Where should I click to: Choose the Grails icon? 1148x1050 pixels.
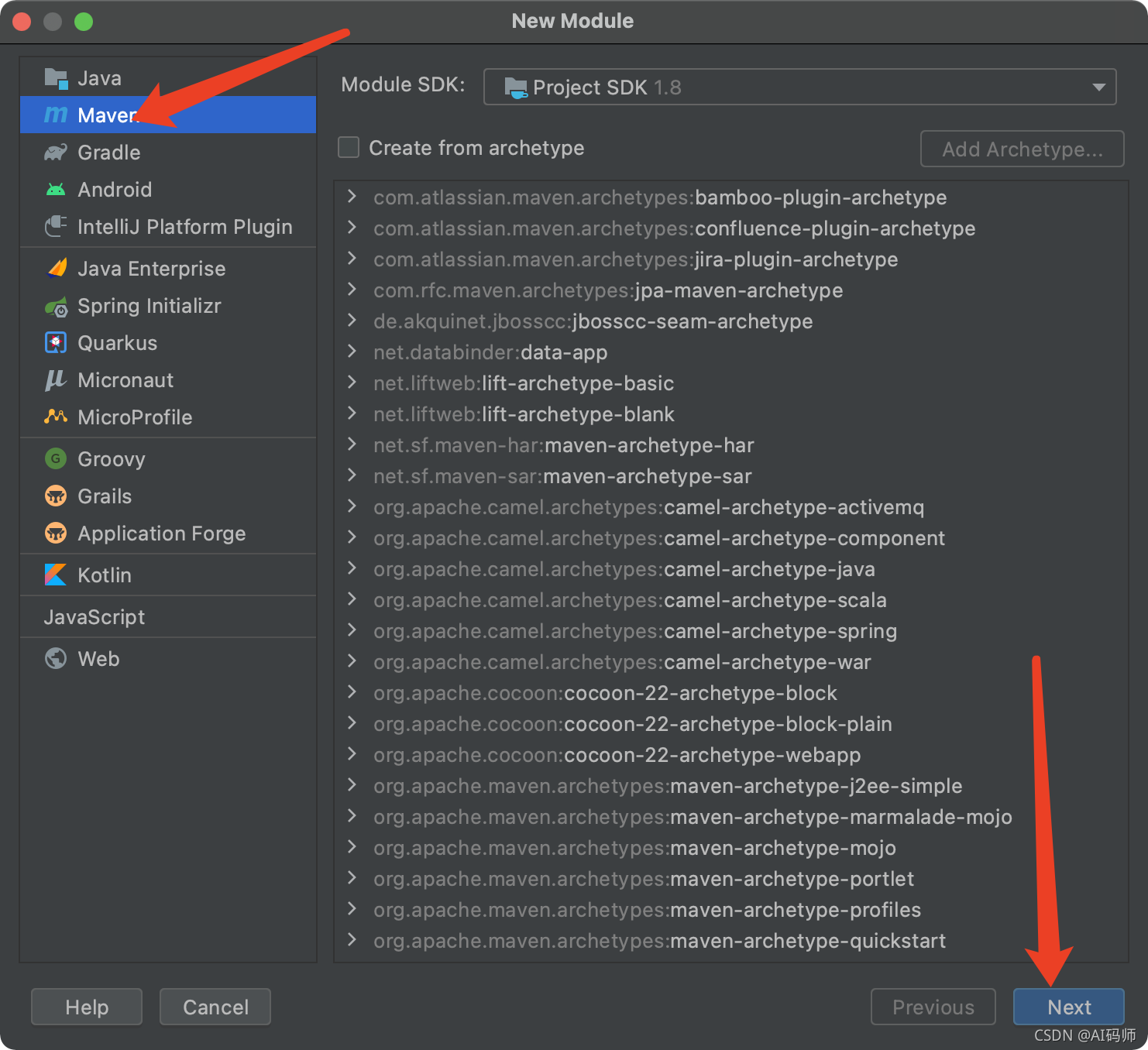(56, 496)
